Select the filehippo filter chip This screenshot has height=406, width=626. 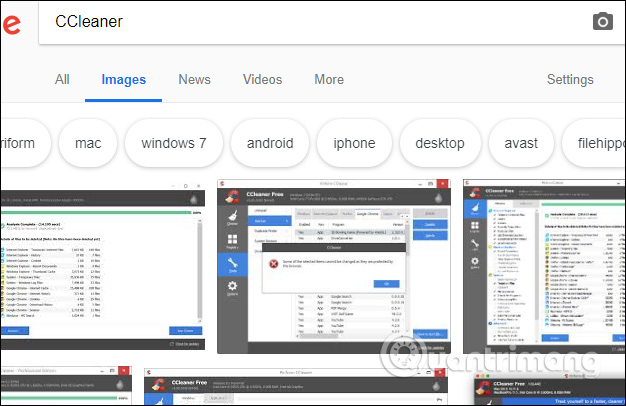(594, 143)
